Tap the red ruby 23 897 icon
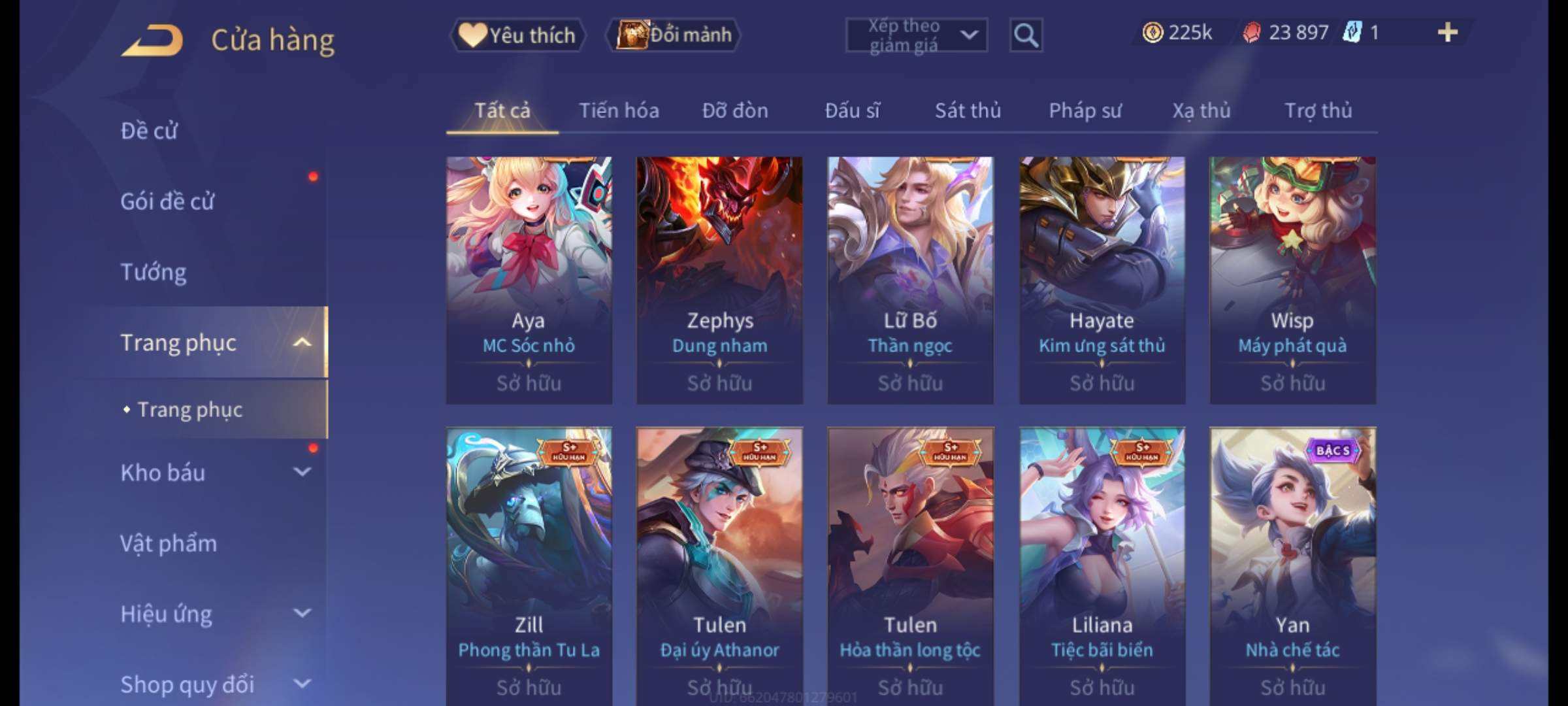The width and height of the screenshot is (1568, 706). [x=1251, y=33]
